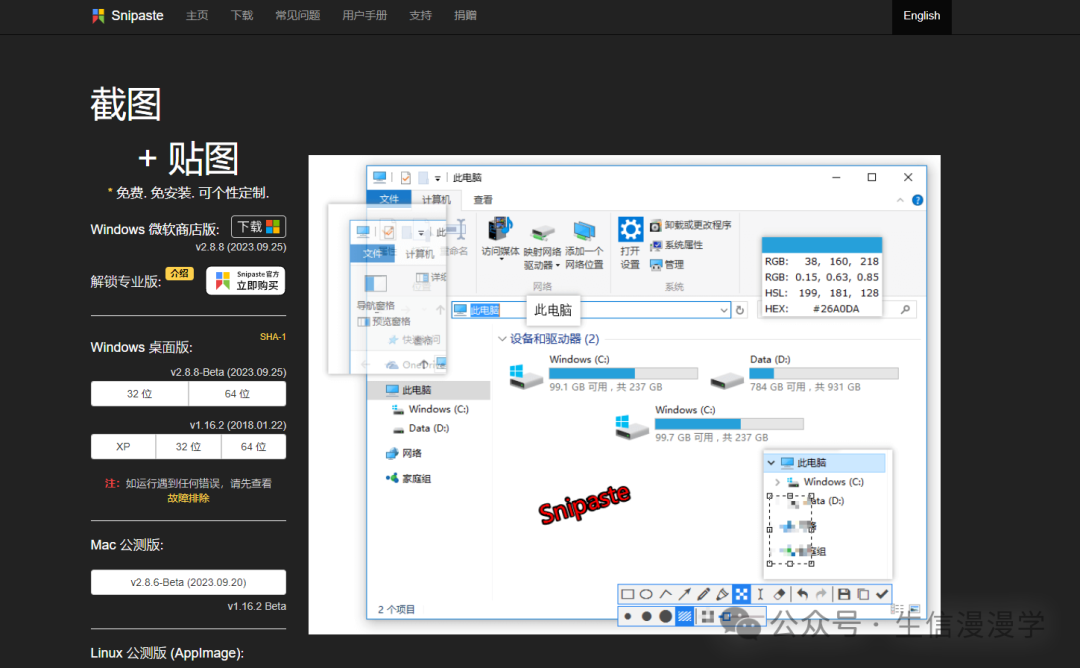Download Mac v2.8.6-Beta (2023.09.20)
The height and width of the screenshot is (668, 1080).
point(188,583)
